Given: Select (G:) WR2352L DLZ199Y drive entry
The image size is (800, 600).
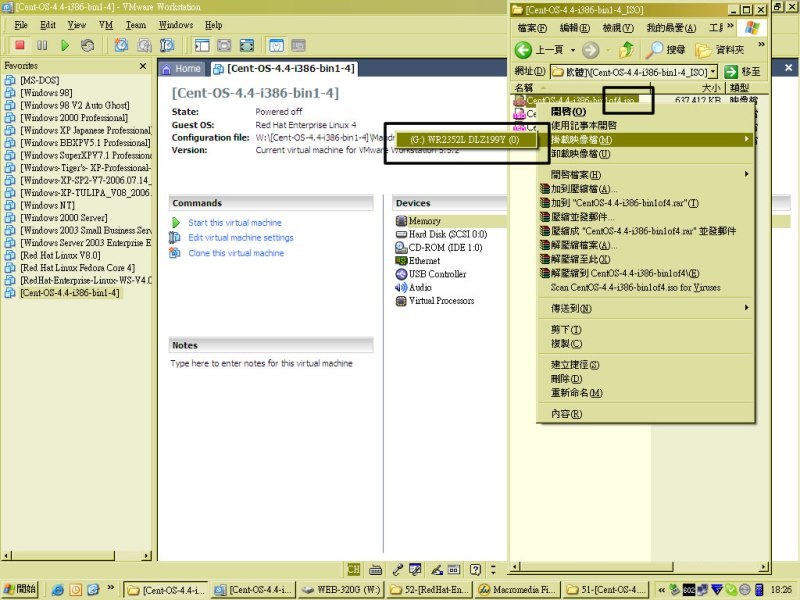Looking at the screenshot, I should (464, 139).
